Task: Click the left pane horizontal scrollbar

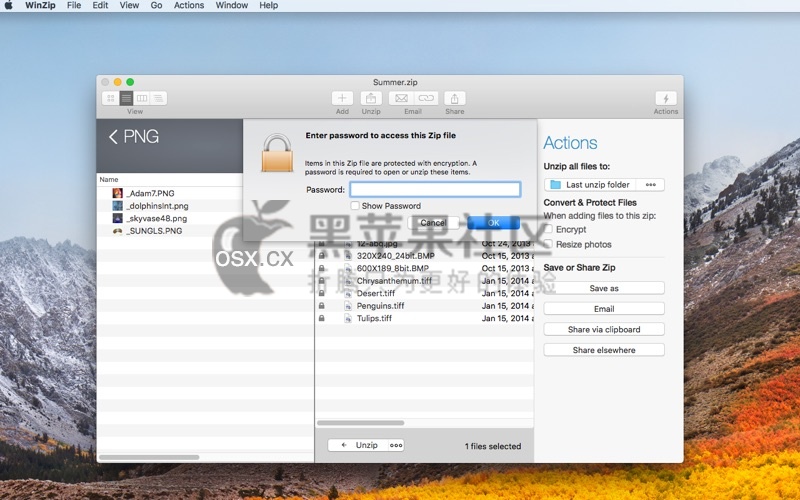Action: (149, 457)
